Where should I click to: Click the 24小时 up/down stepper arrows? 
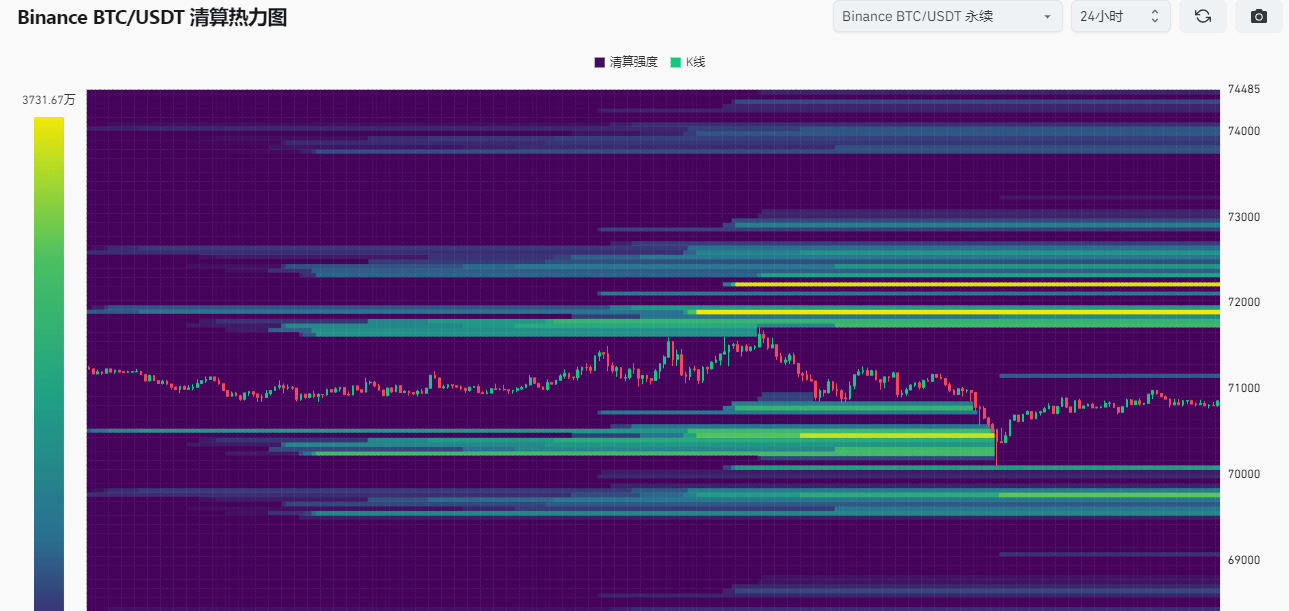(1155, 17)
